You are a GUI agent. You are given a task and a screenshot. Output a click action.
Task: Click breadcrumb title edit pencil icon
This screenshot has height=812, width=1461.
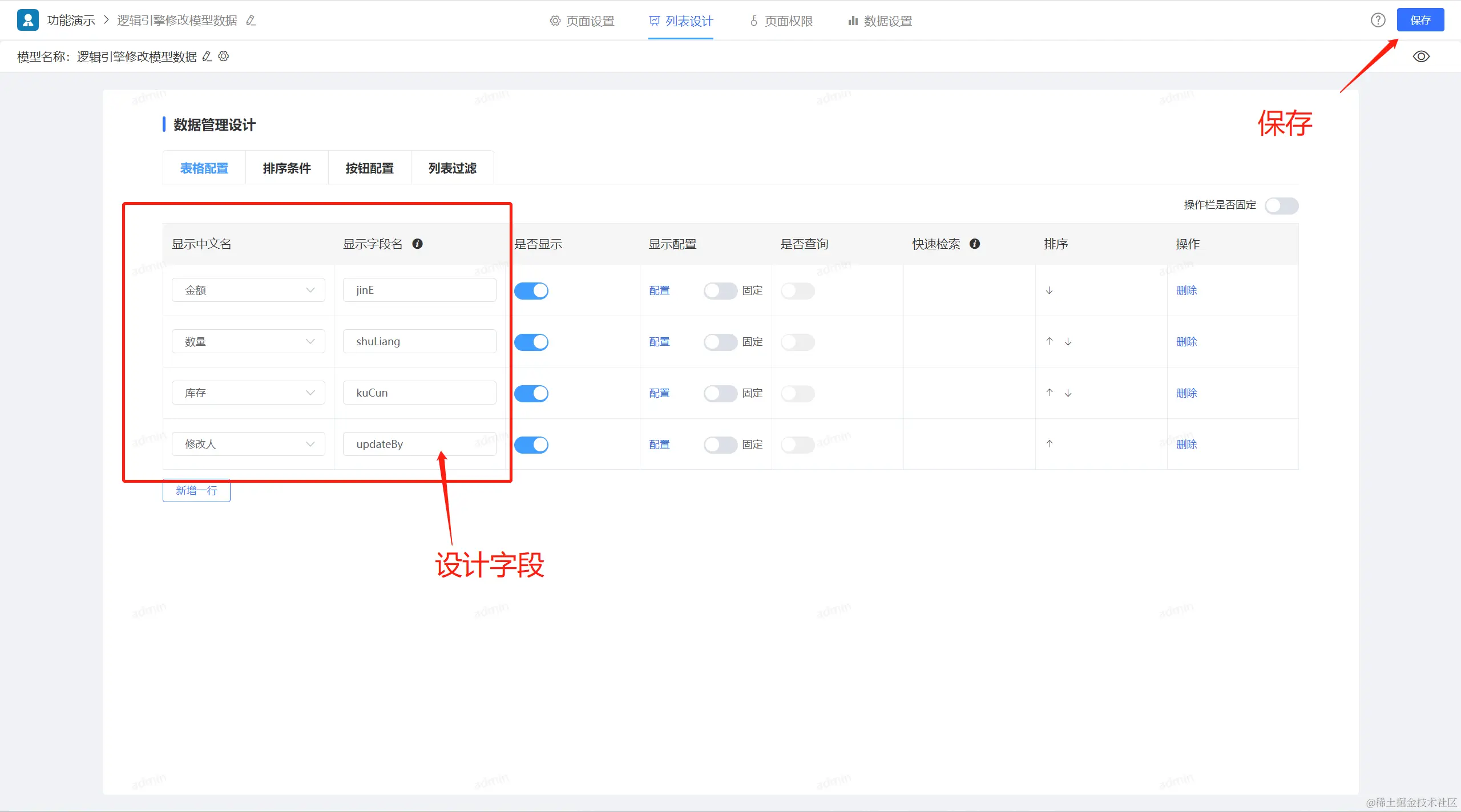click(x=251, y=21)
